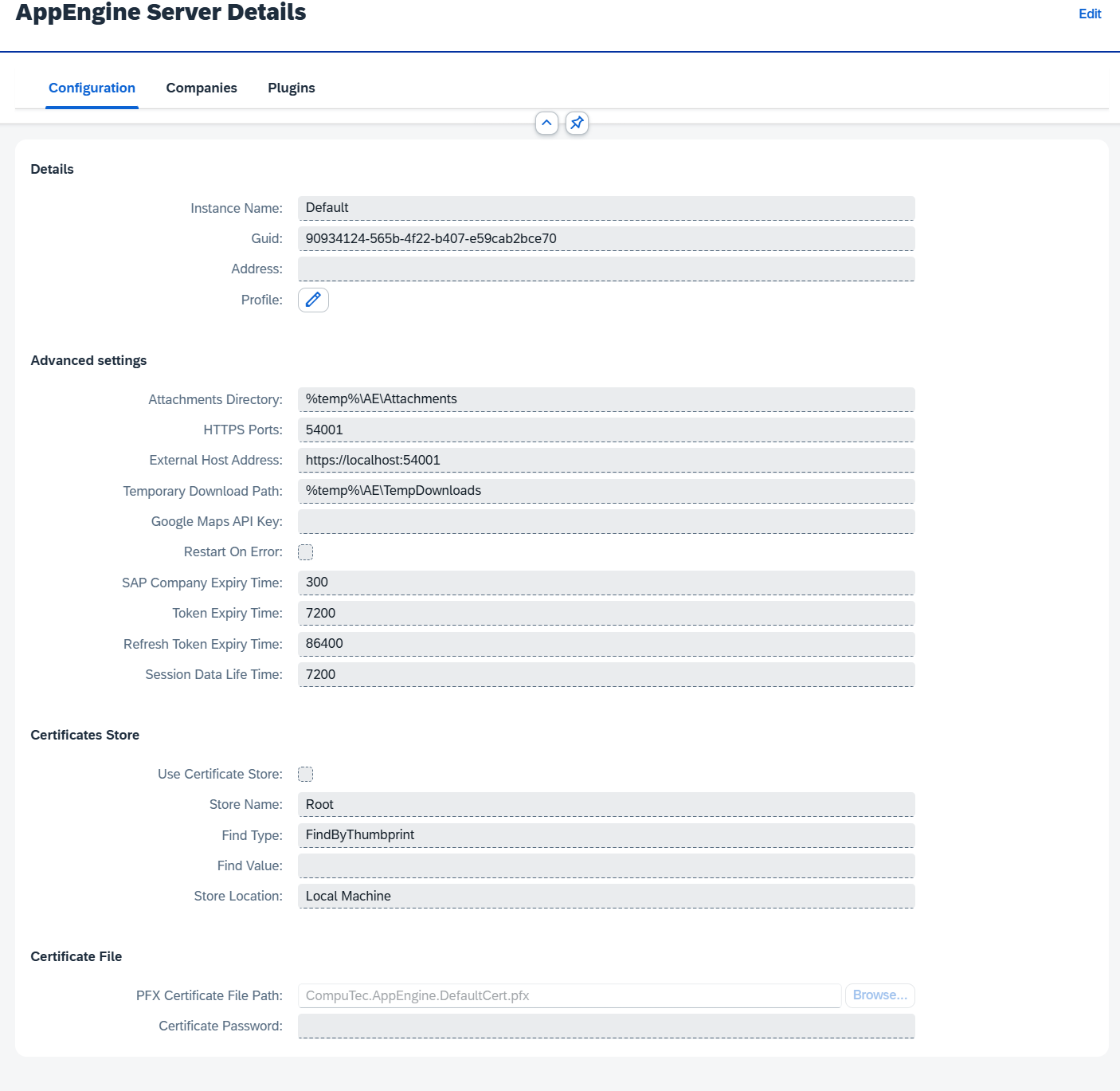Open the Store Location selector

click(605, 896)
